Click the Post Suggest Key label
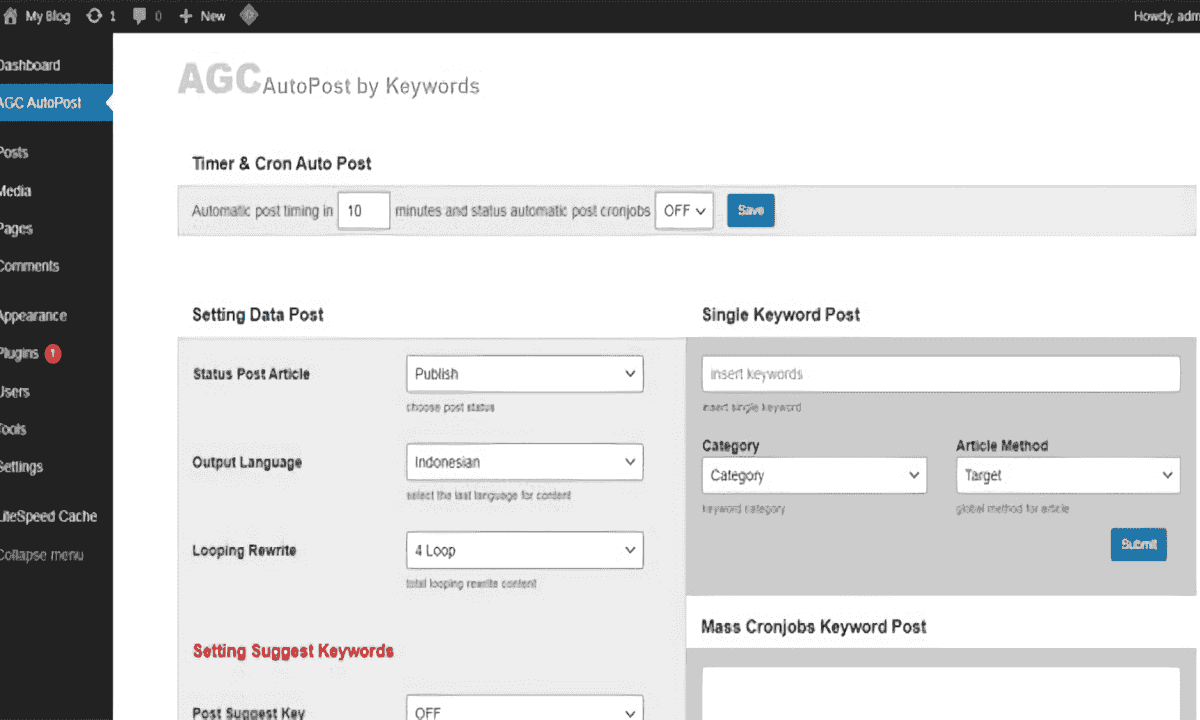This screenshot has height=720, width=1200. [x=249, y=713]
